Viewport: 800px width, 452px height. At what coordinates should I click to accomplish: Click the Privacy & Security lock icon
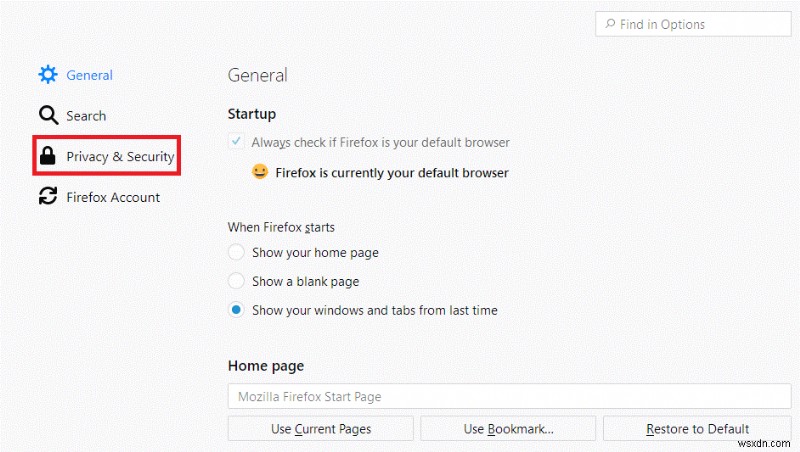47,157
